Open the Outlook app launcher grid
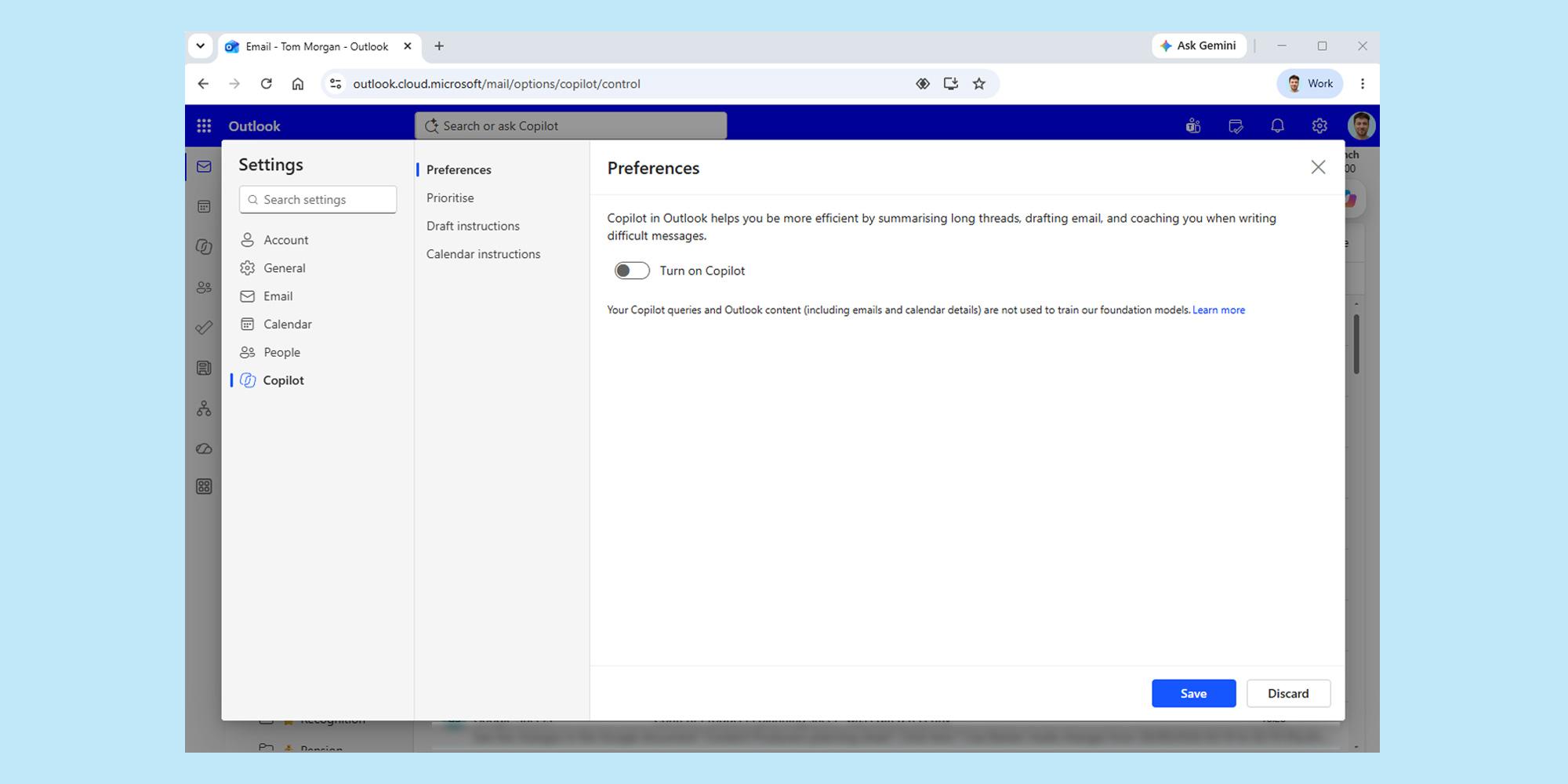 (204, 125)
